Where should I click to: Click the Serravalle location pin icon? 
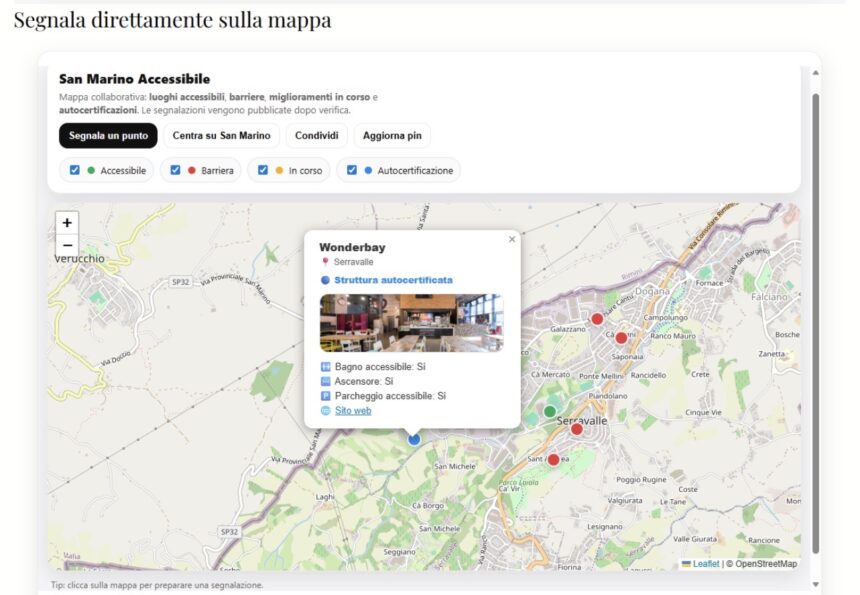323,261
